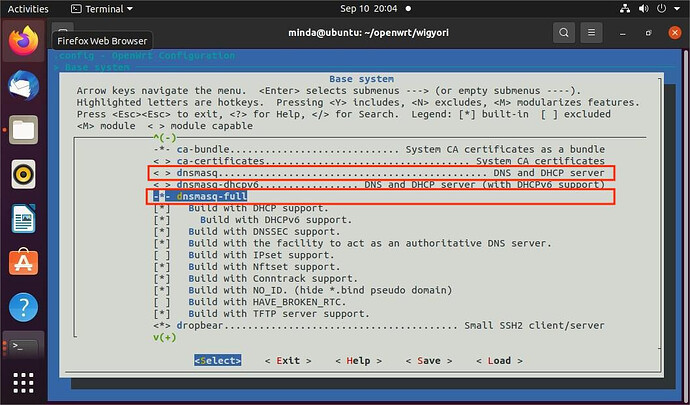Toggle Build with DHCPv6 support checkbox
Screen dimensions: 690x405
coord(161,220)
